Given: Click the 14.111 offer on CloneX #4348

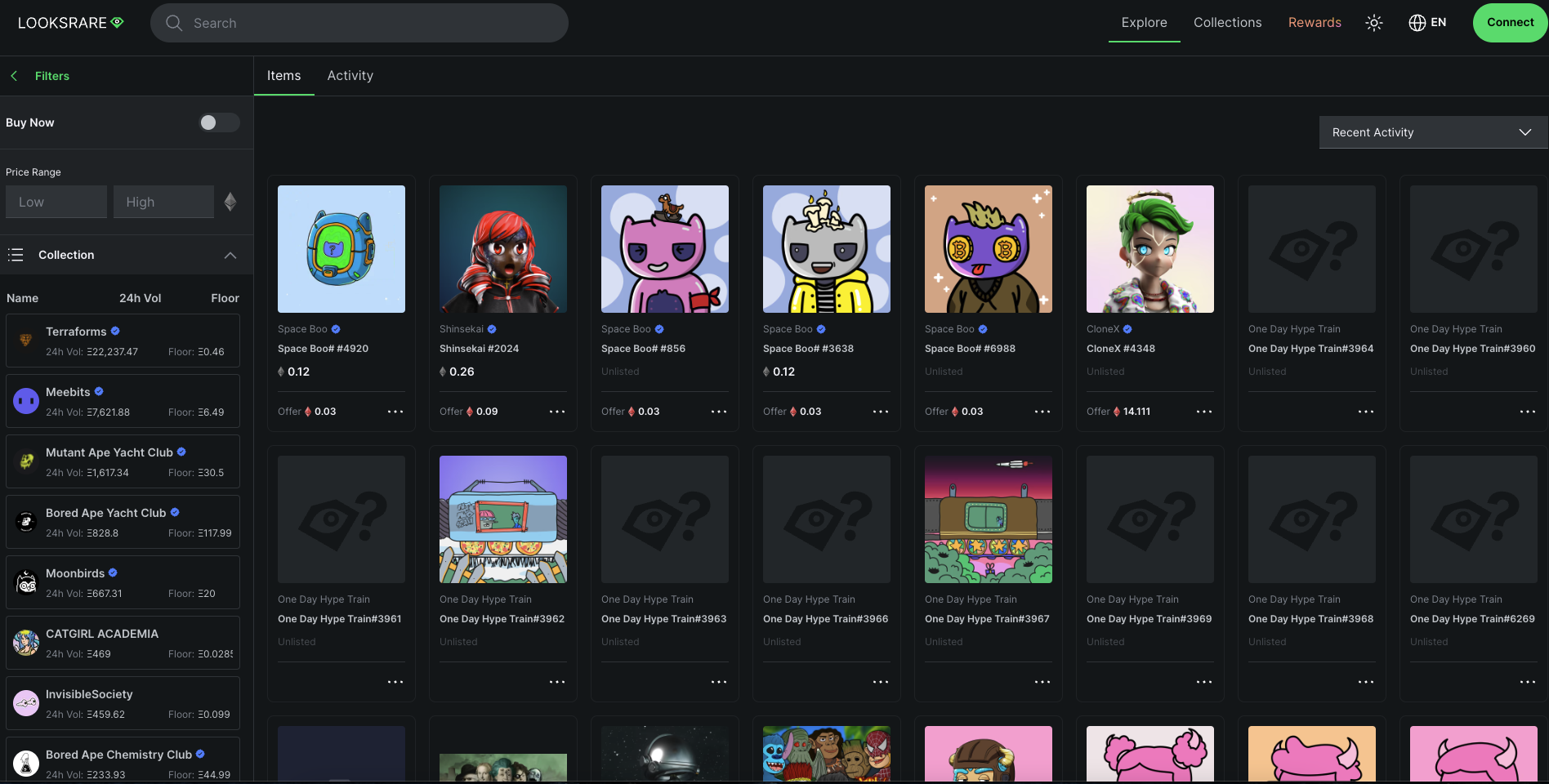Looking at the screenshot, I should pos(1136,412).
